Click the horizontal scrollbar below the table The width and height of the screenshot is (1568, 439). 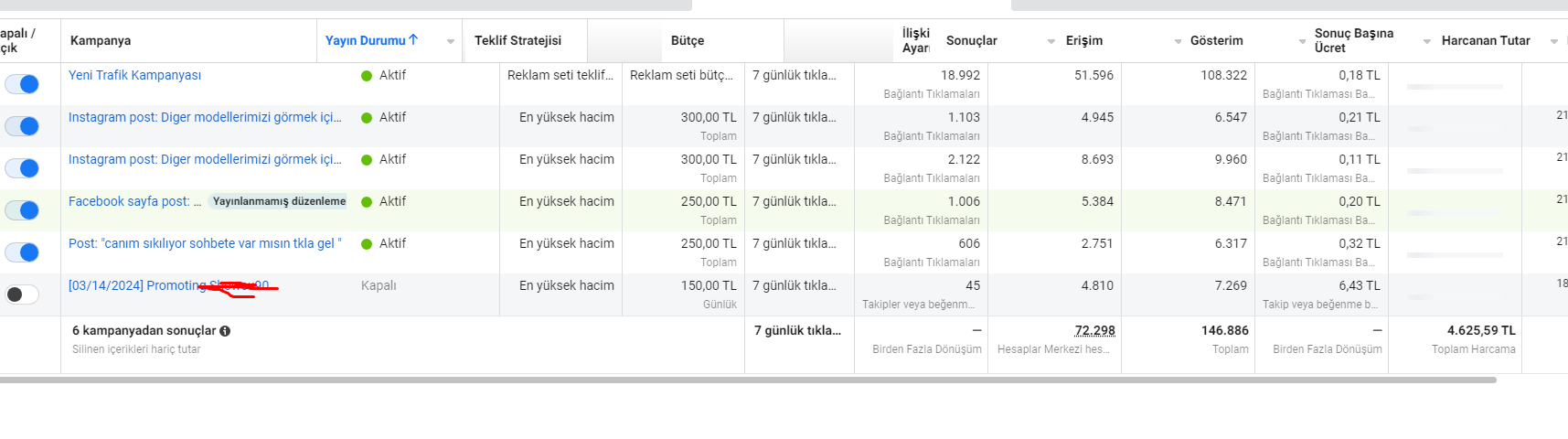click(x=748, y=380)
